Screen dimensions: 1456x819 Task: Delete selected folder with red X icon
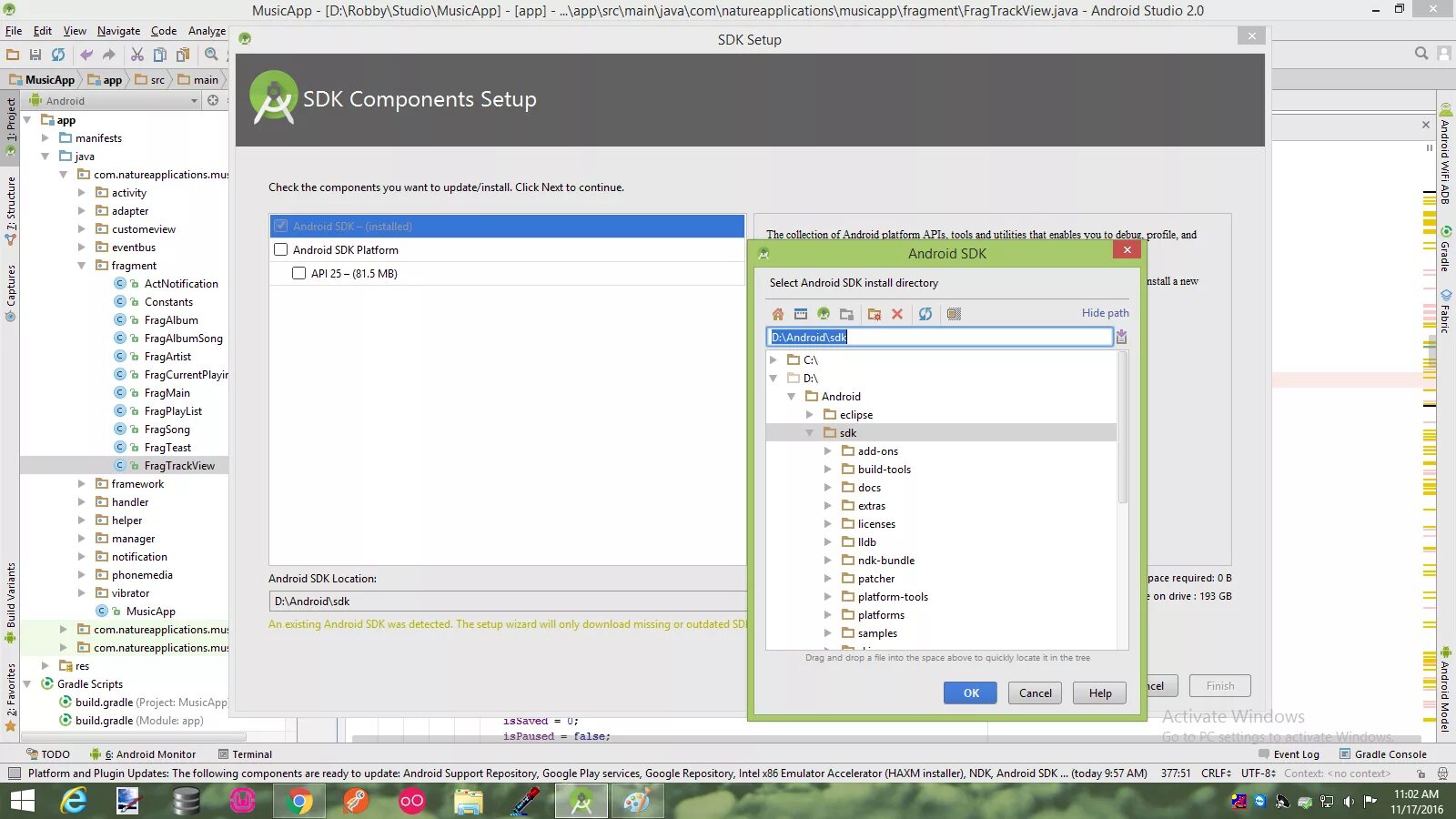click(x=897, y=314)
